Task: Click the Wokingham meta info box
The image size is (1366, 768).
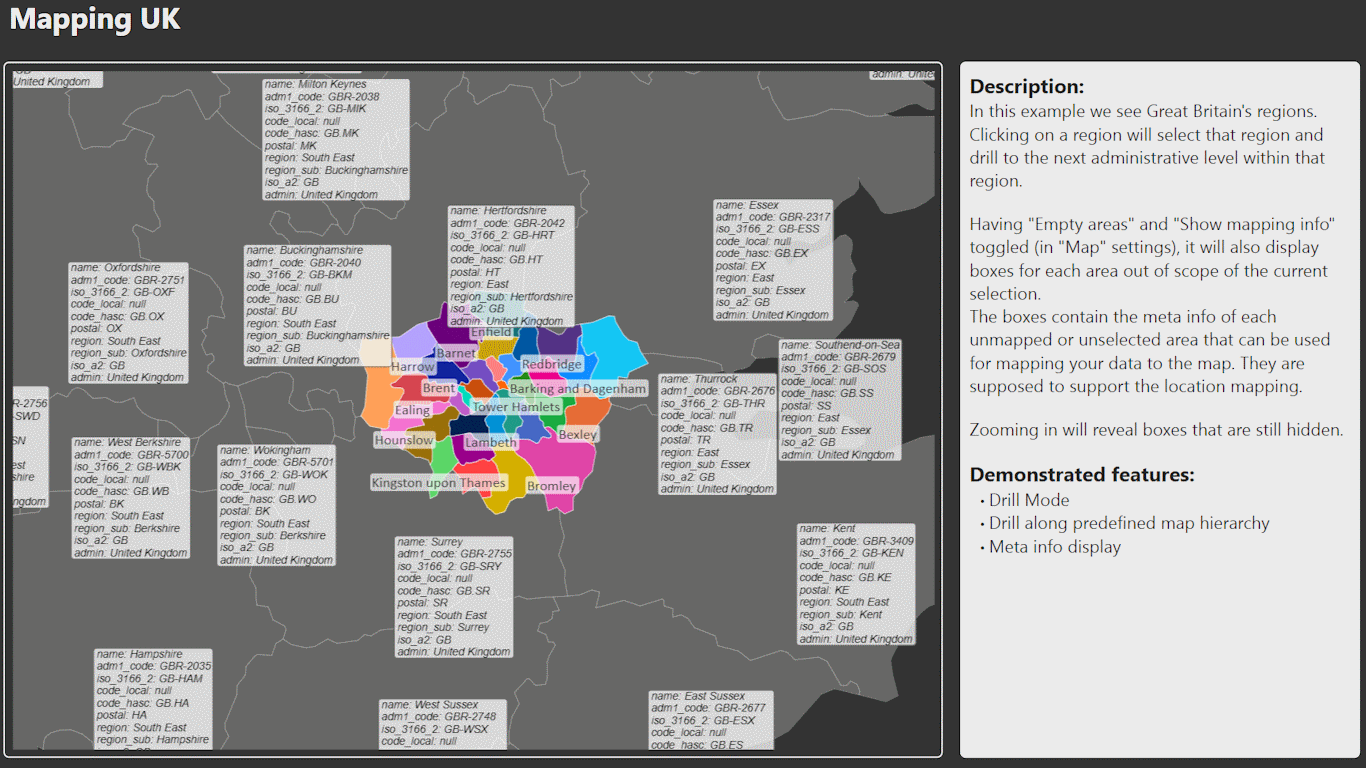Action: click(276, 505)
